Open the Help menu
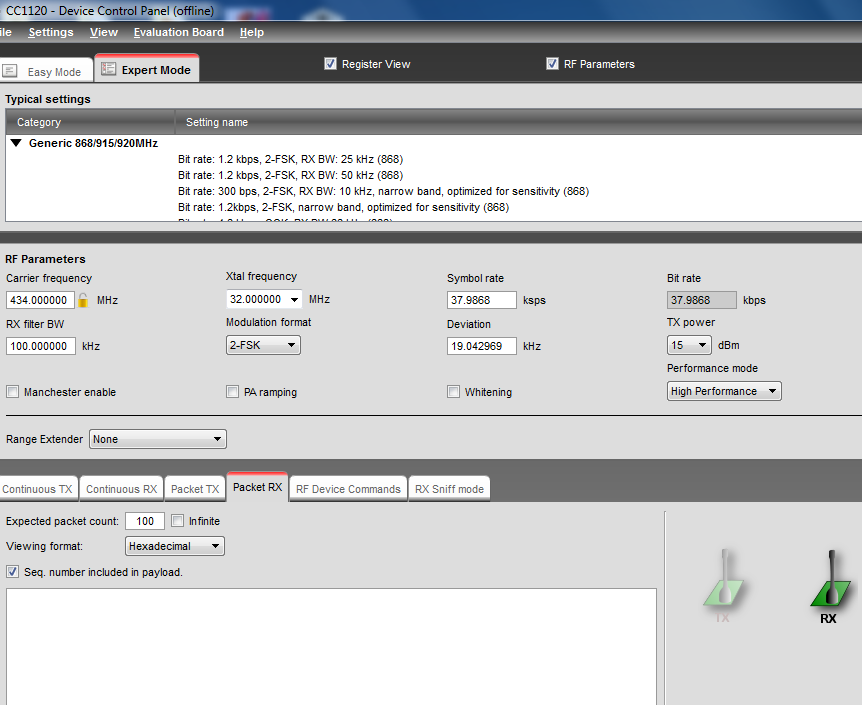This screenshot has width=862, height=705. pyautogui.click(x=252, y=32)
